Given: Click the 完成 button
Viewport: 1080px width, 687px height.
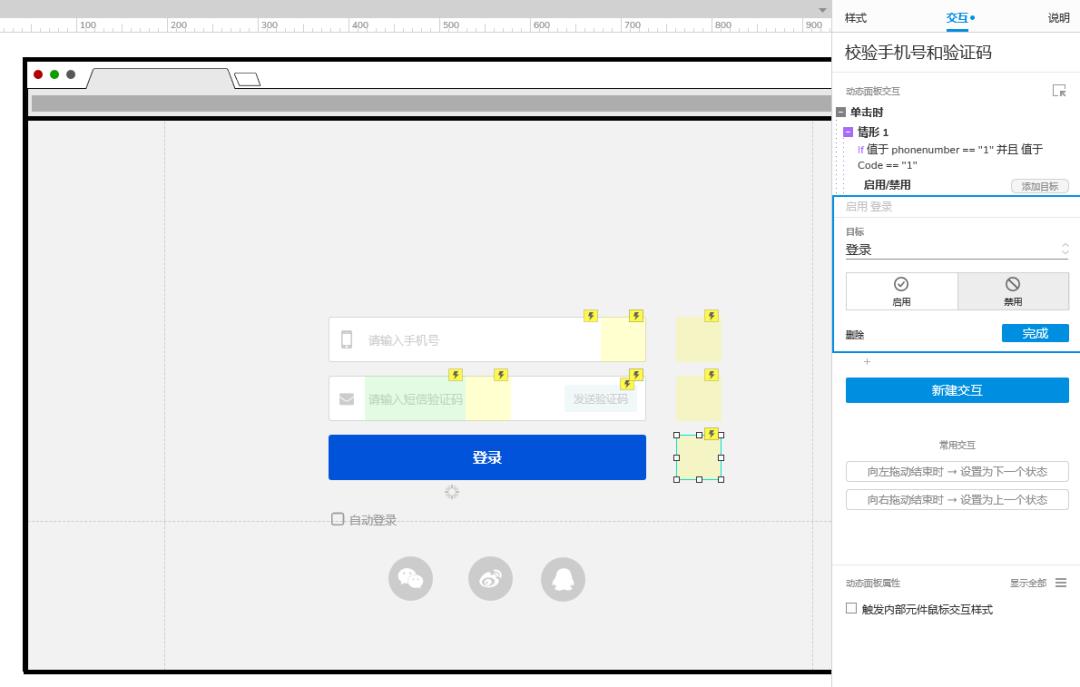Looking at the screenshot, I should [x=1035, y=334].
